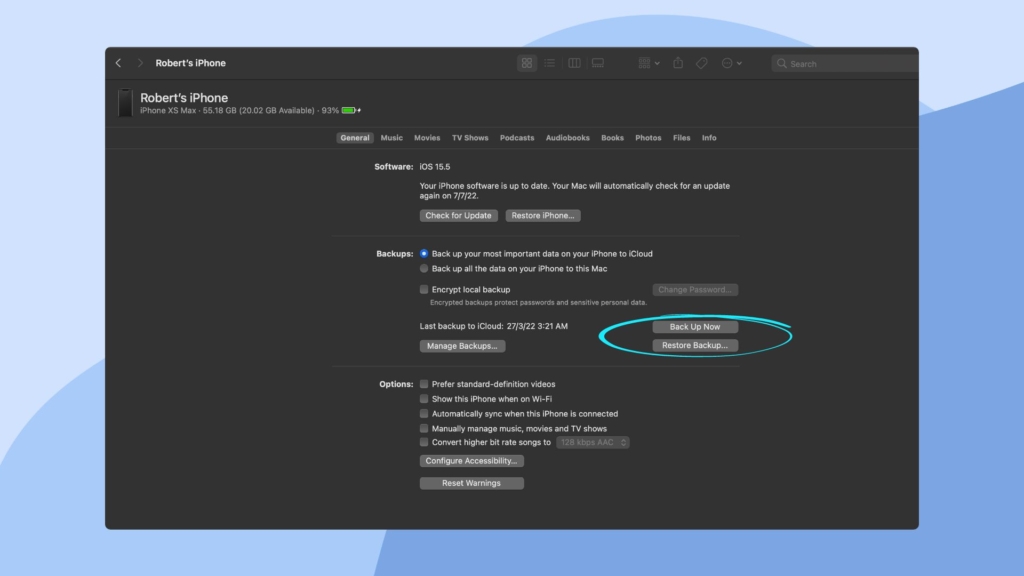1024x576 pixels.
Task: Switch to gallery view
Action: tap(598, 63)
